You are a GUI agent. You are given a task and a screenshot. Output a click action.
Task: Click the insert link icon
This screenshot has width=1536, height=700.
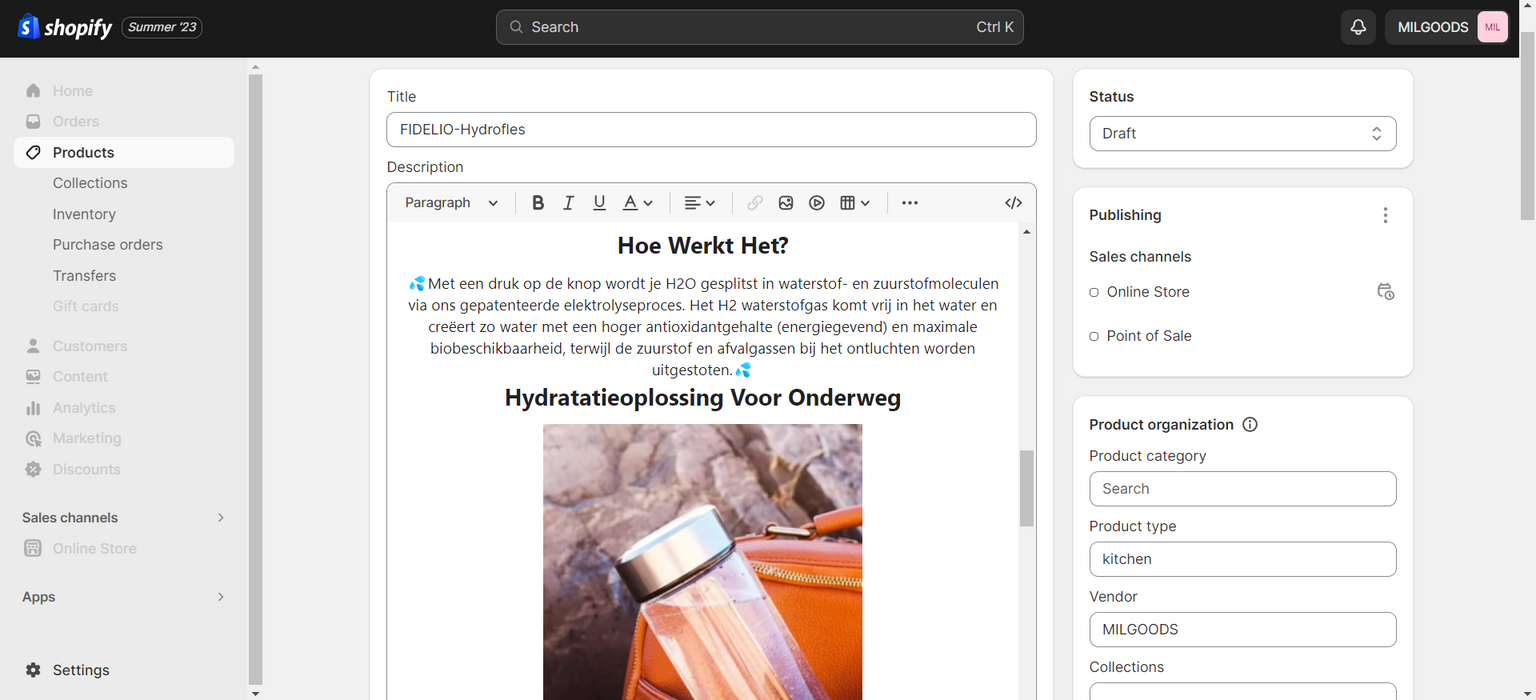point(755,203)
